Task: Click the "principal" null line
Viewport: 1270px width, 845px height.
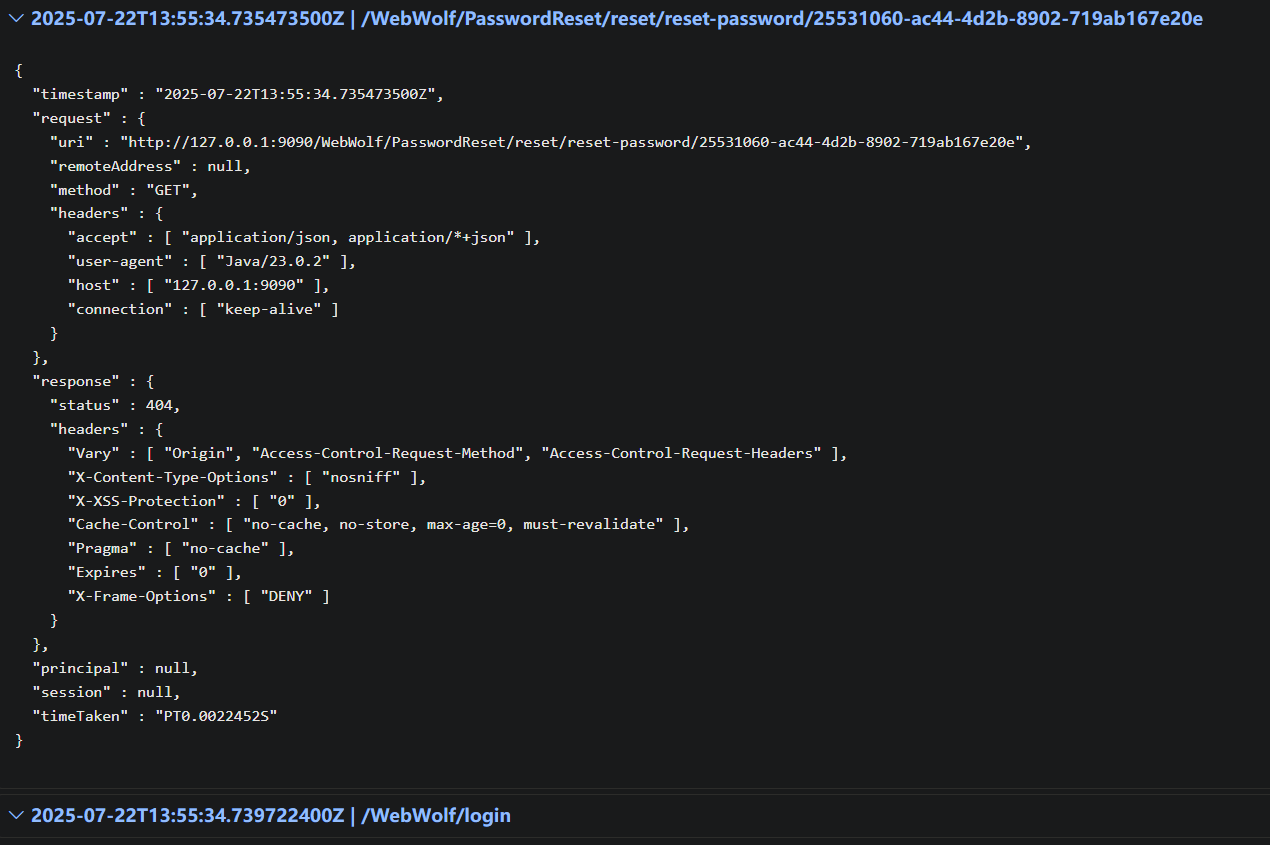Action: click(115, 668)
